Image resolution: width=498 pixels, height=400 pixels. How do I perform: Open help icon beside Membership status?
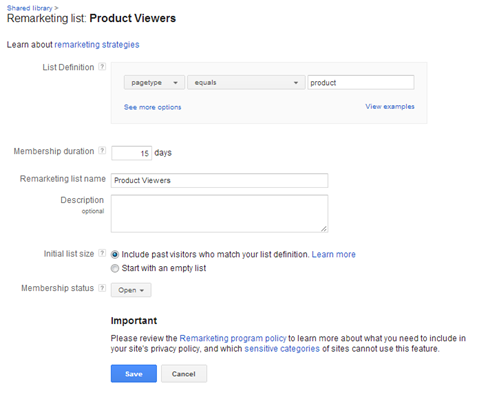(102, 288)
